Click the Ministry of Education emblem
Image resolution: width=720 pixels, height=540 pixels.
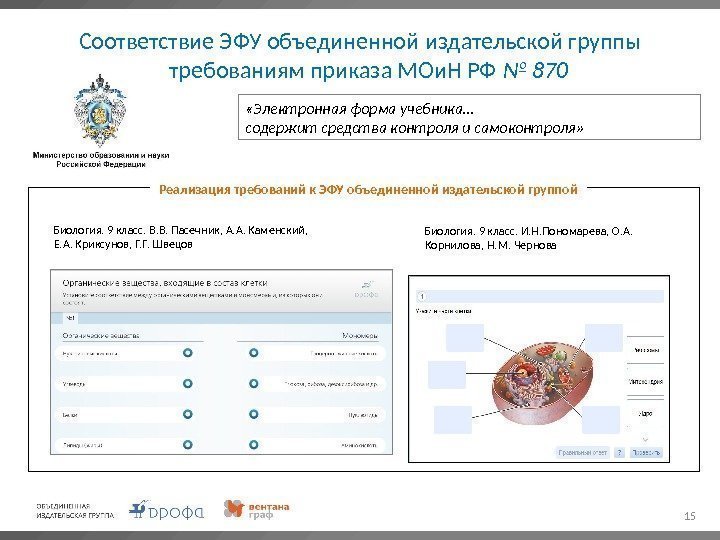(x=100, y=110)
